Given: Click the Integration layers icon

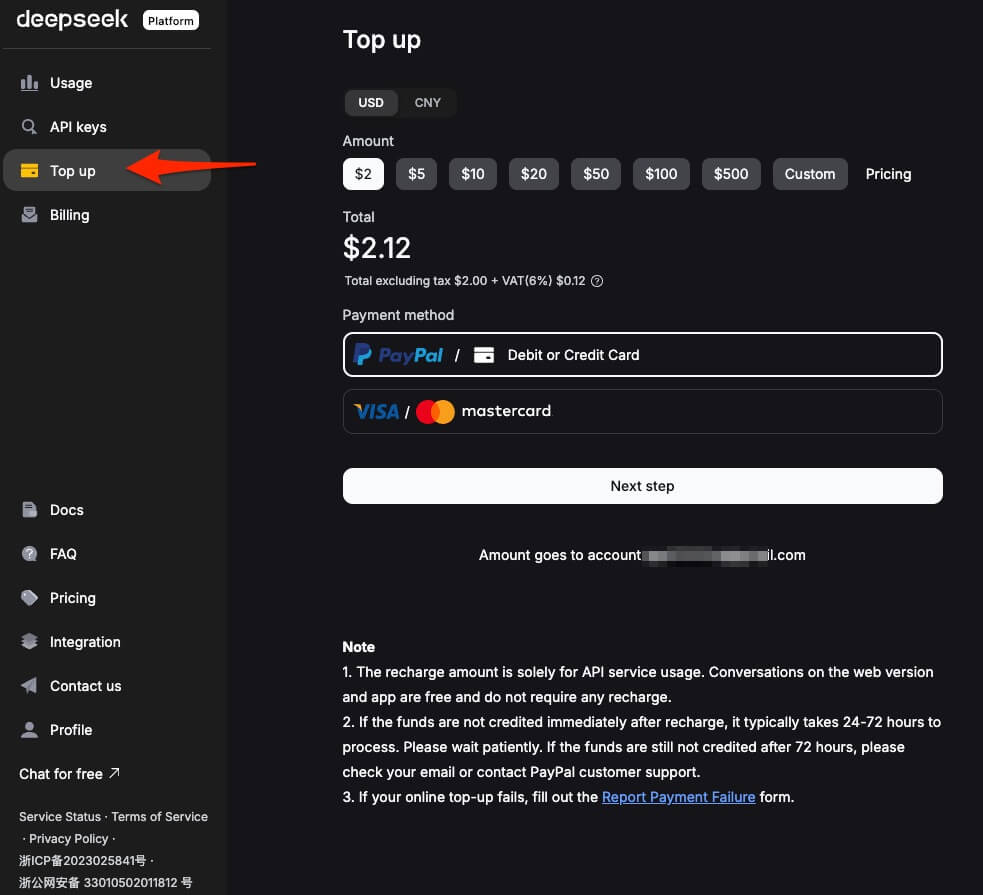Looking at the screenshot, I should (29, 641).
